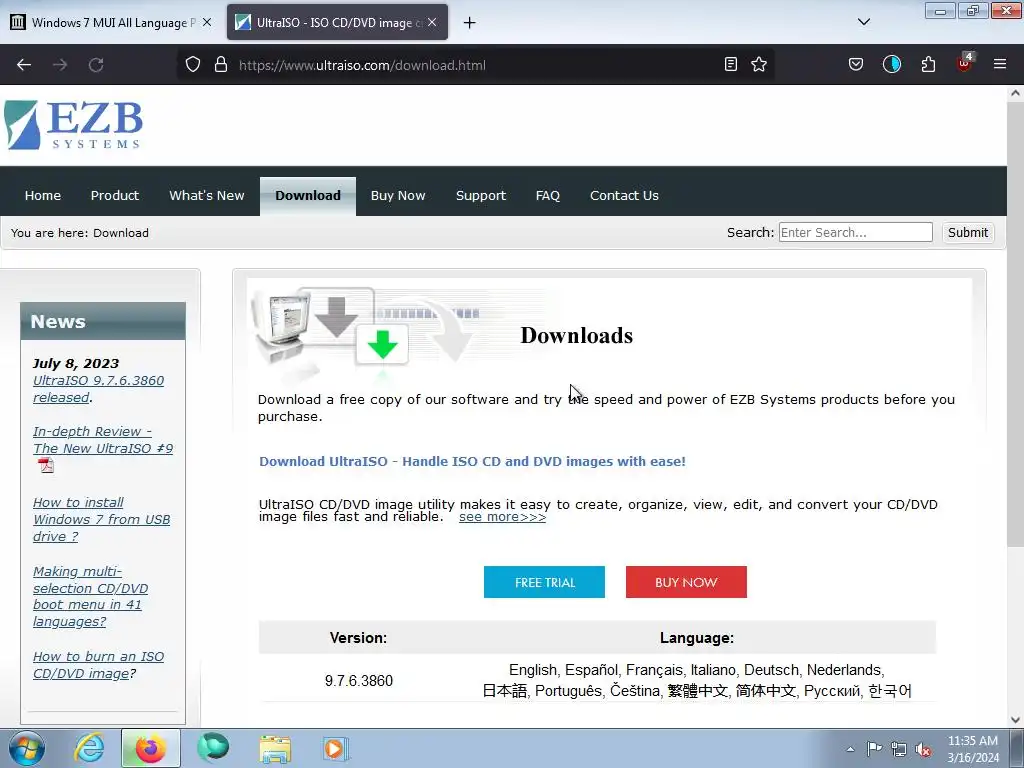Click the EZB Systems logo
The image size is (1024, 768).
click(73, 125)
